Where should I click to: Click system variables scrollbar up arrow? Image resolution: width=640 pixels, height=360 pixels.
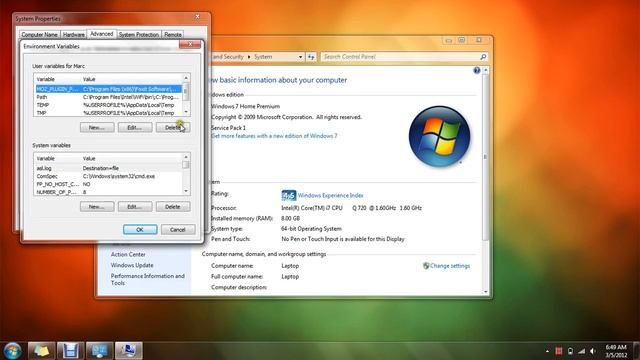click(x=186, y=157)
